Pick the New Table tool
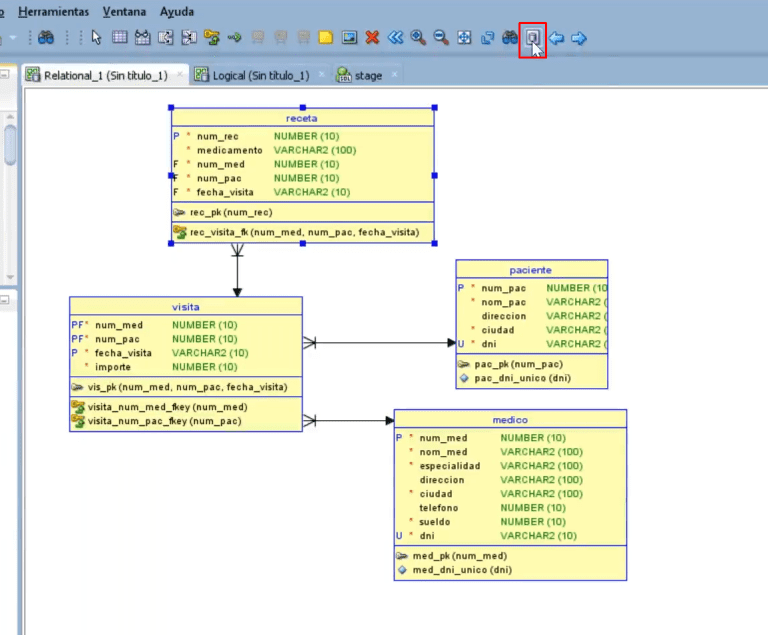The height and width of the screenshot is (635, 768). [x=119, y=38]
